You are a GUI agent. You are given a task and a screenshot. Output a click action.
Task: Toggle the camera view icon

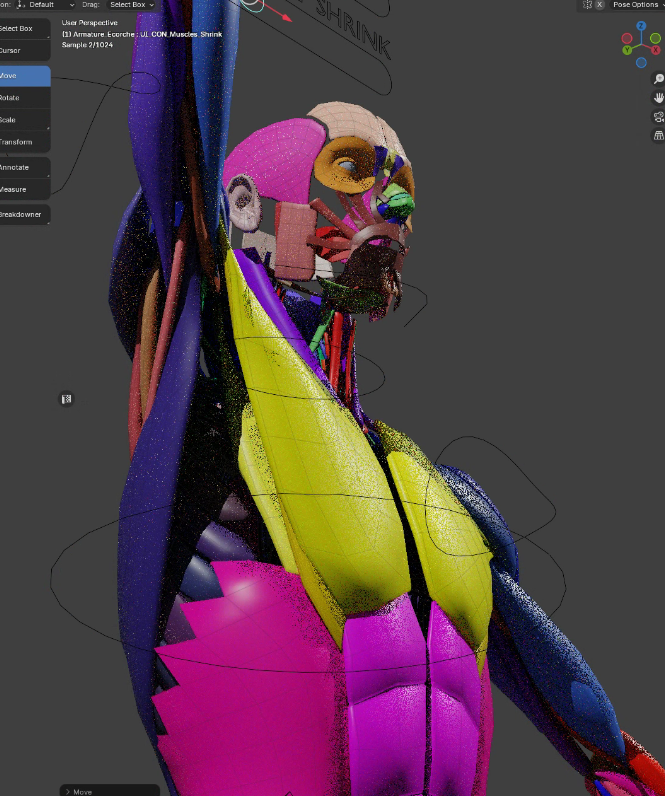tap(658, 117)
